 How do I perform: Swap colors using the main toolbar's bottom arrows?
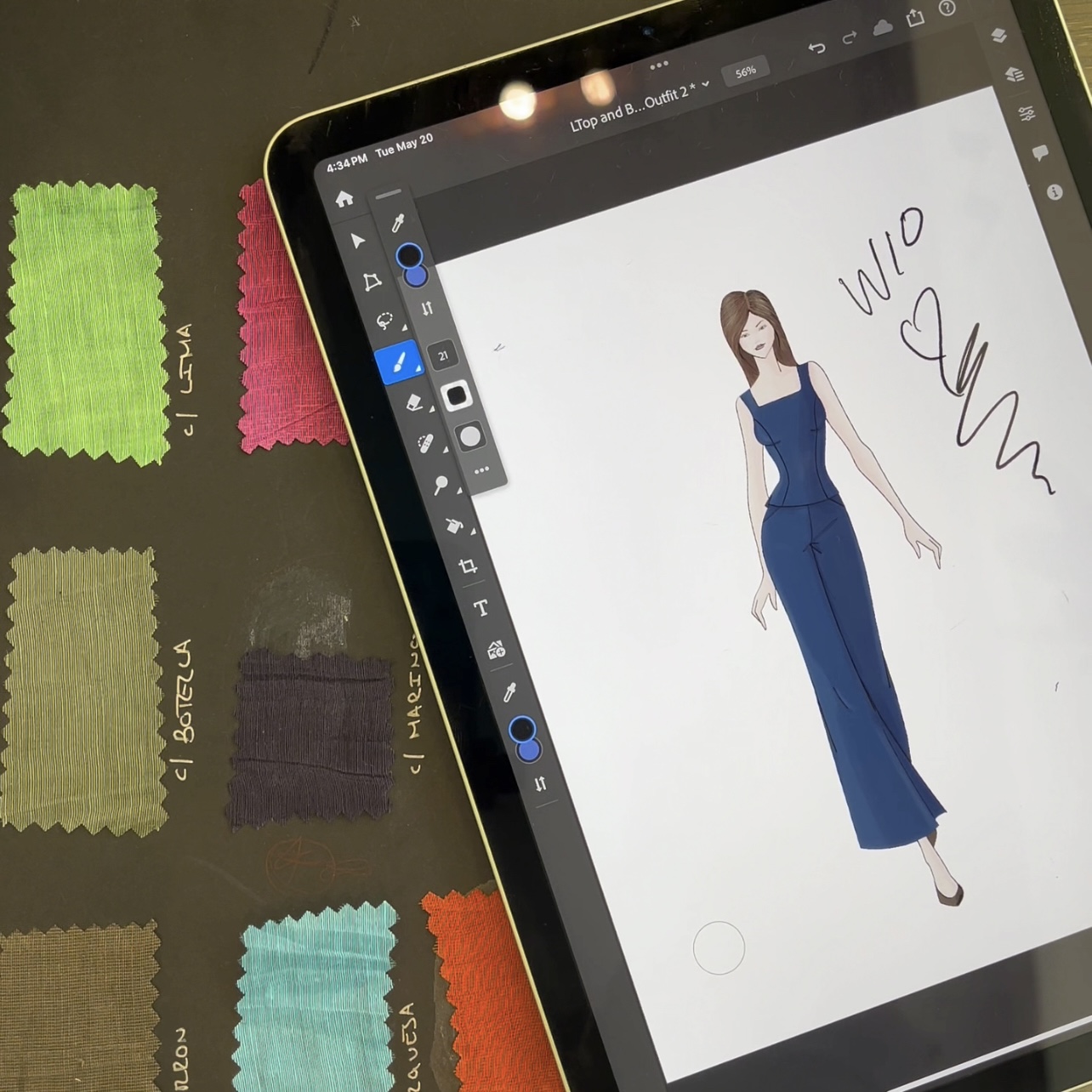[541, 784]
